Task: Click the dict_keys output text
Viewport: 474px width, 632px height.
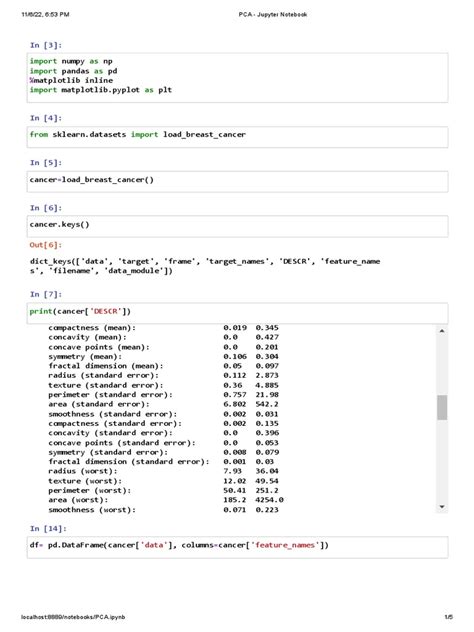Action: [205, 266]
